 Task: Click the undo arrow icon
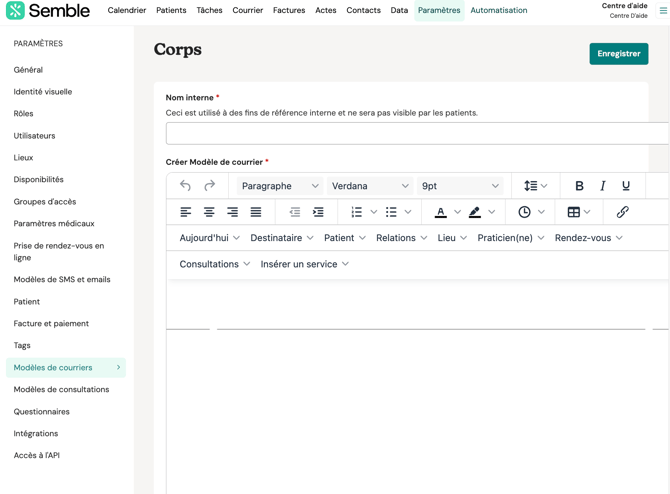(185, 186)
